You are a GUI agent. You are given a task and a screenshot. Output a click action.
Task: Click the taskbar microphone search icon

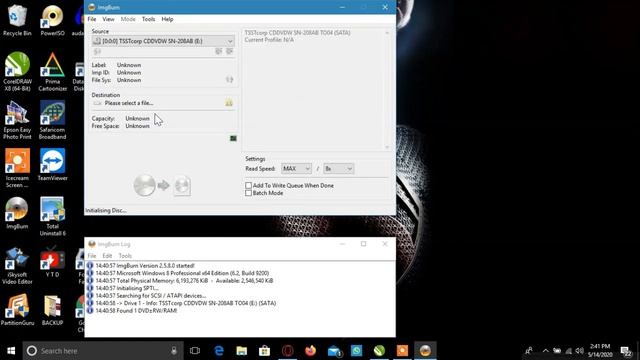(x=174, y=351)
